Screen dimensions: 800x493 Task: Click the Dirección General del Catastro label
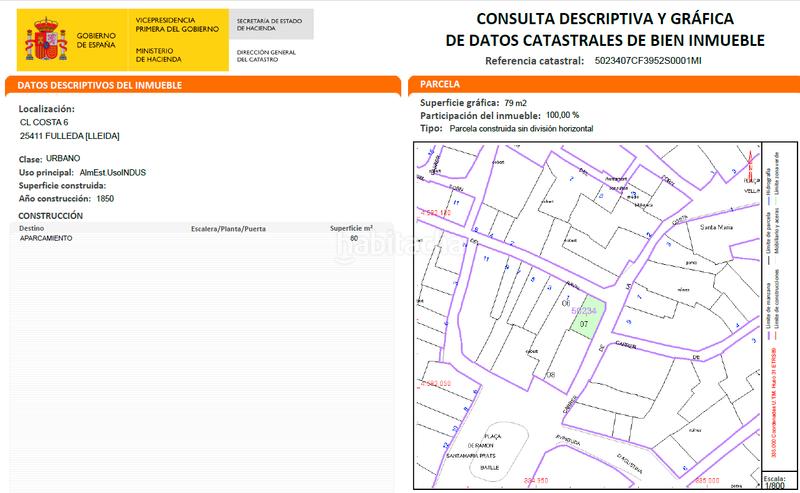pyautogui.click(x=268, y=54)
